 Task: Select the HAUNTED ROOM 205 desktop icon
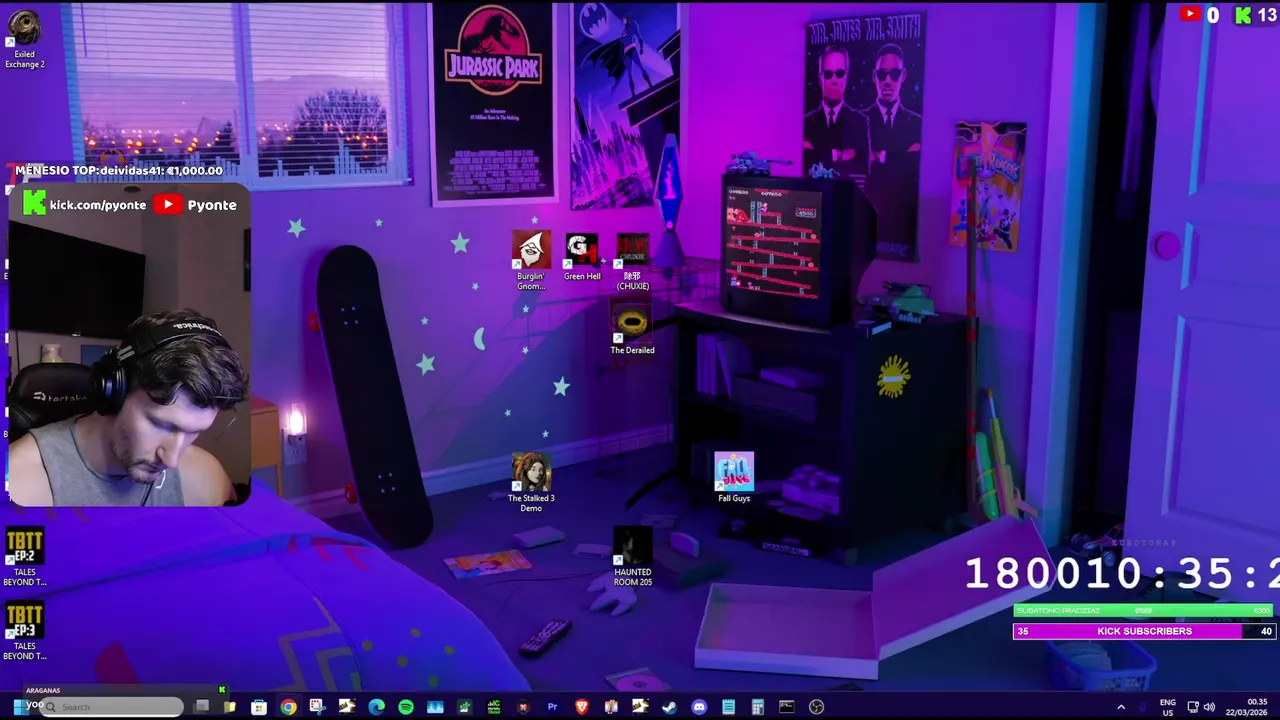pos(632,557)
